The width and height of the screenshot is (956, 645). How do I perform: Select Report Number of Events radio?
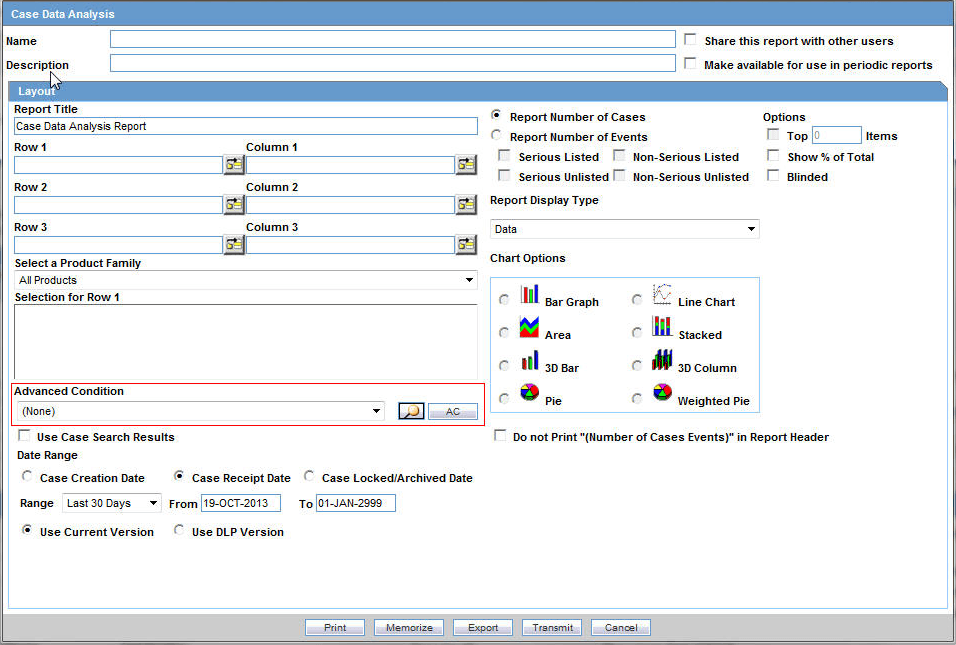496,135
